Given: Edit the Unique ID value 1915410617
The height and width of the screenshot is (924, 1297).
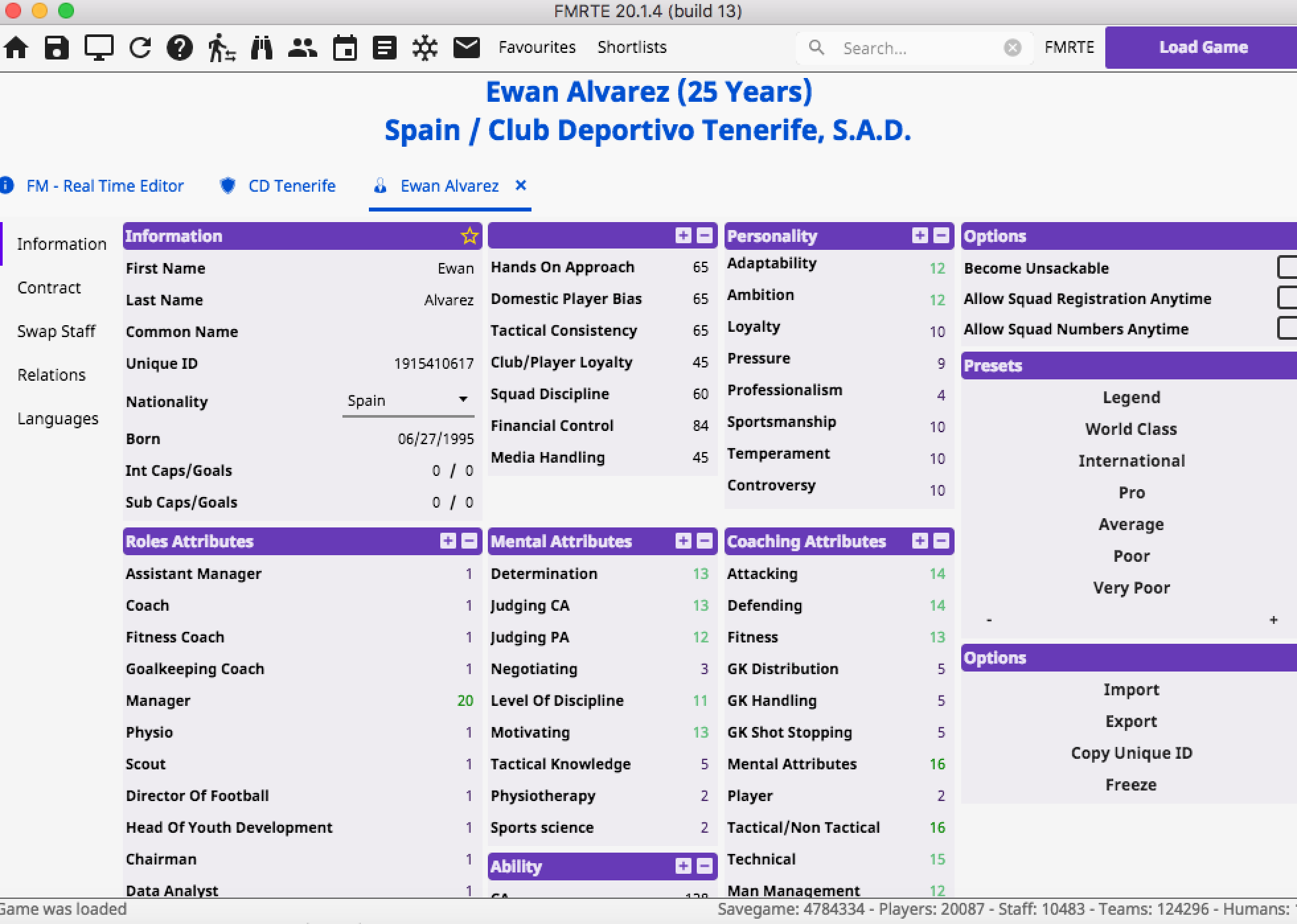Looking at the screenshot, I should [x=434, y=364].
